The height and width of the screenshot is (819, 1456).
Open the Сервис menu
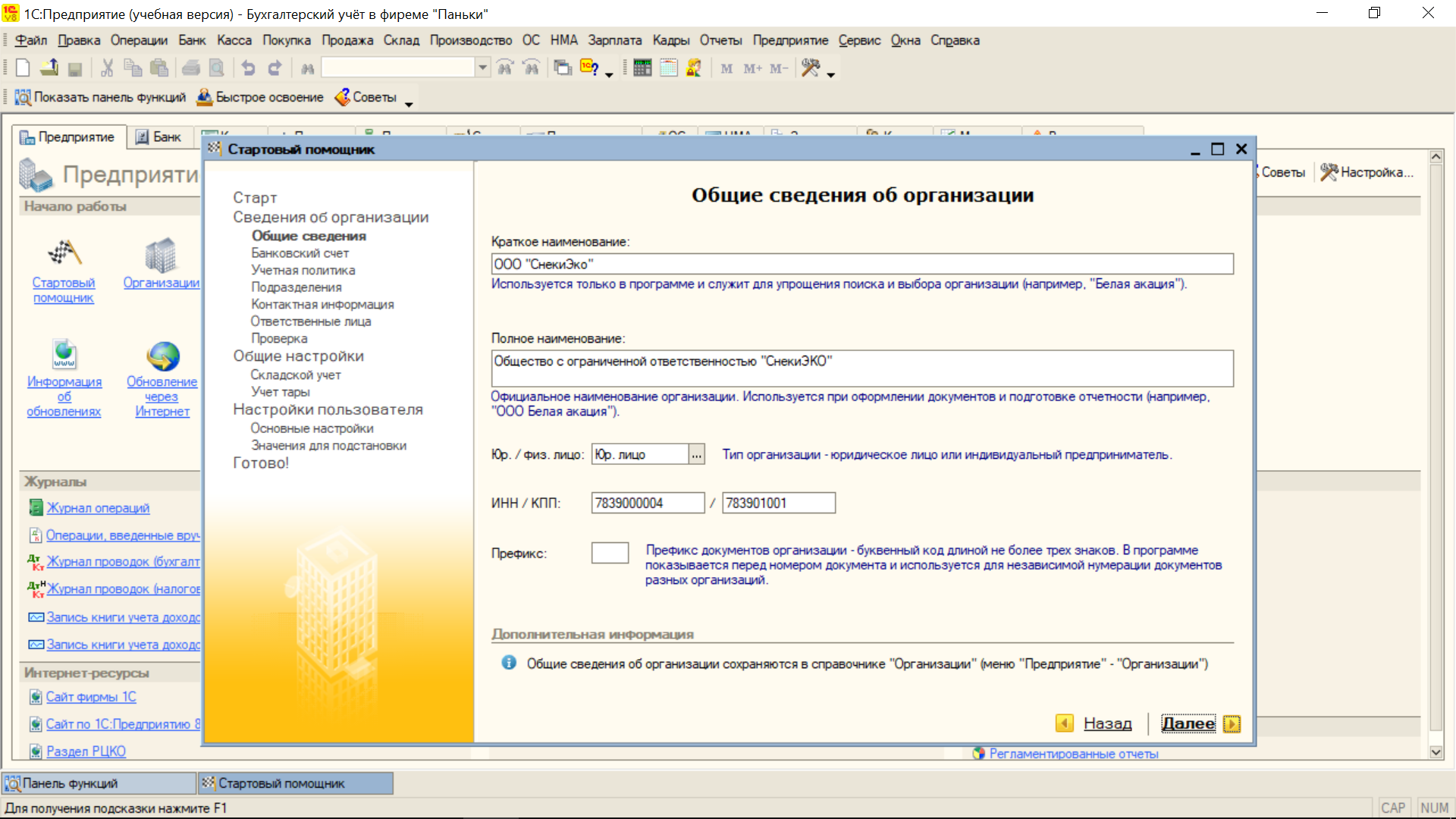point(859,40)
